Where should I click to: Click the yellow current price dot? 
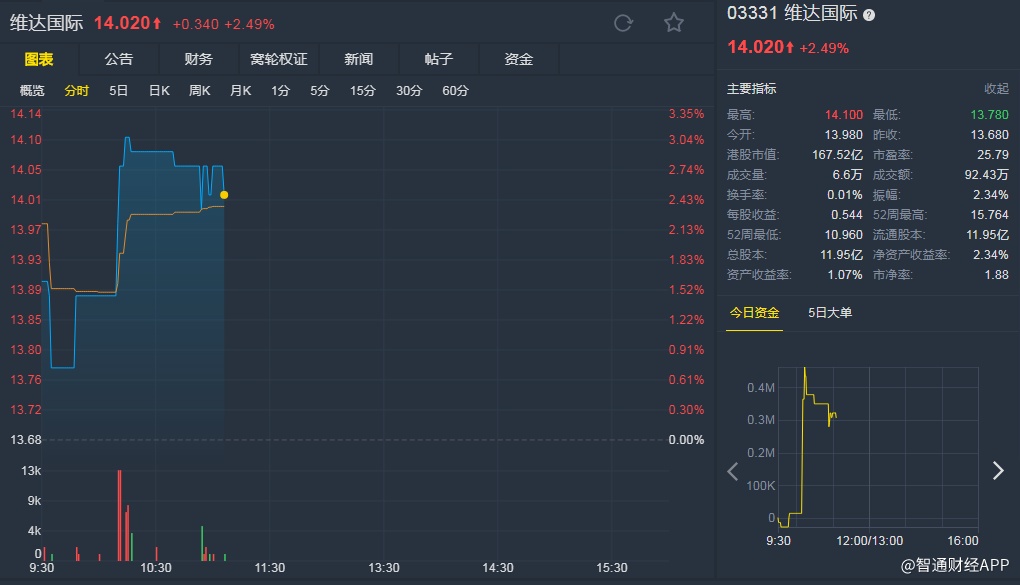[x=224, y=195]
